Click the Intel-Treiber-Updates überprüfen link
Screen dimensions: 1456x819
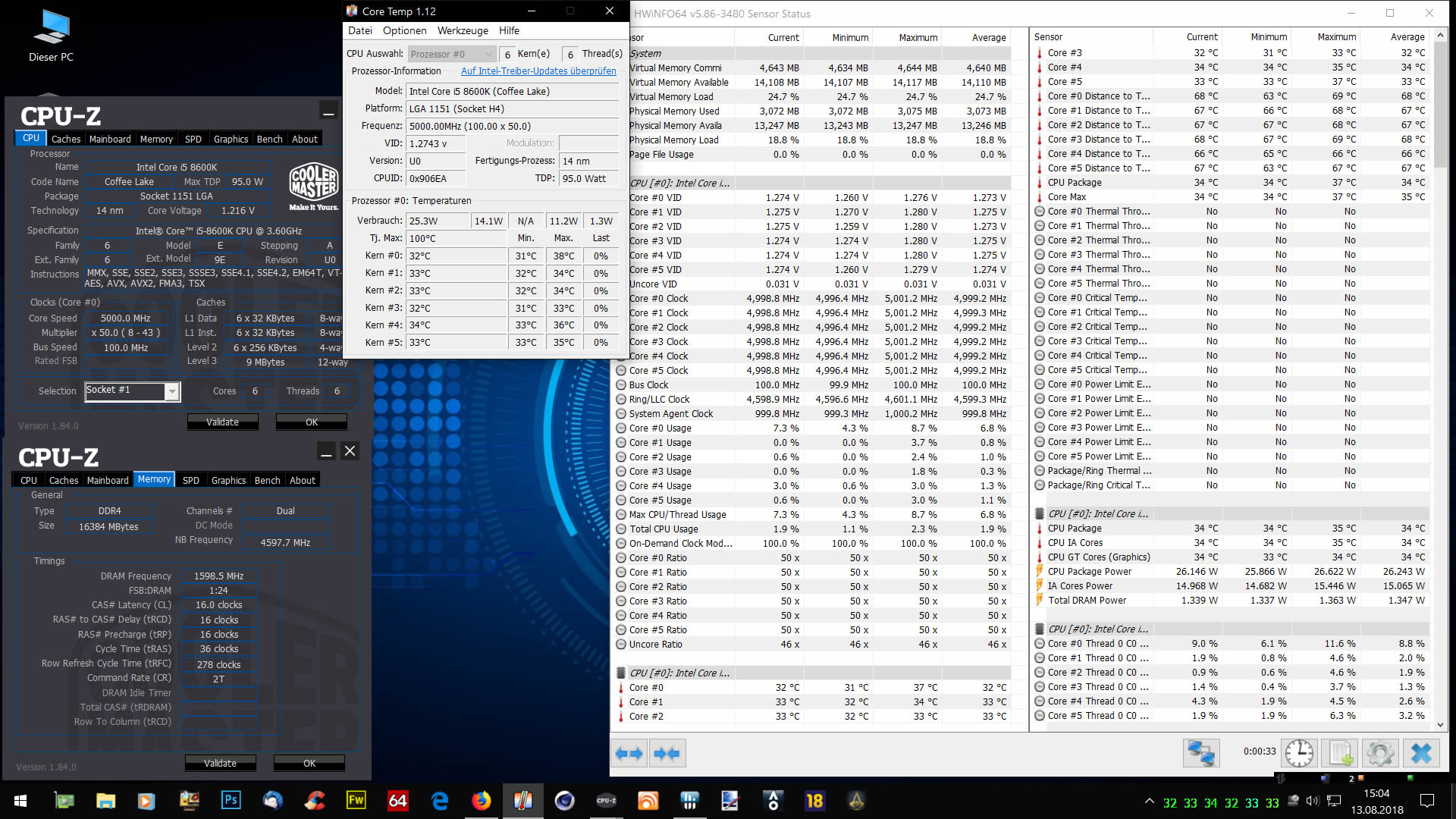538,71
